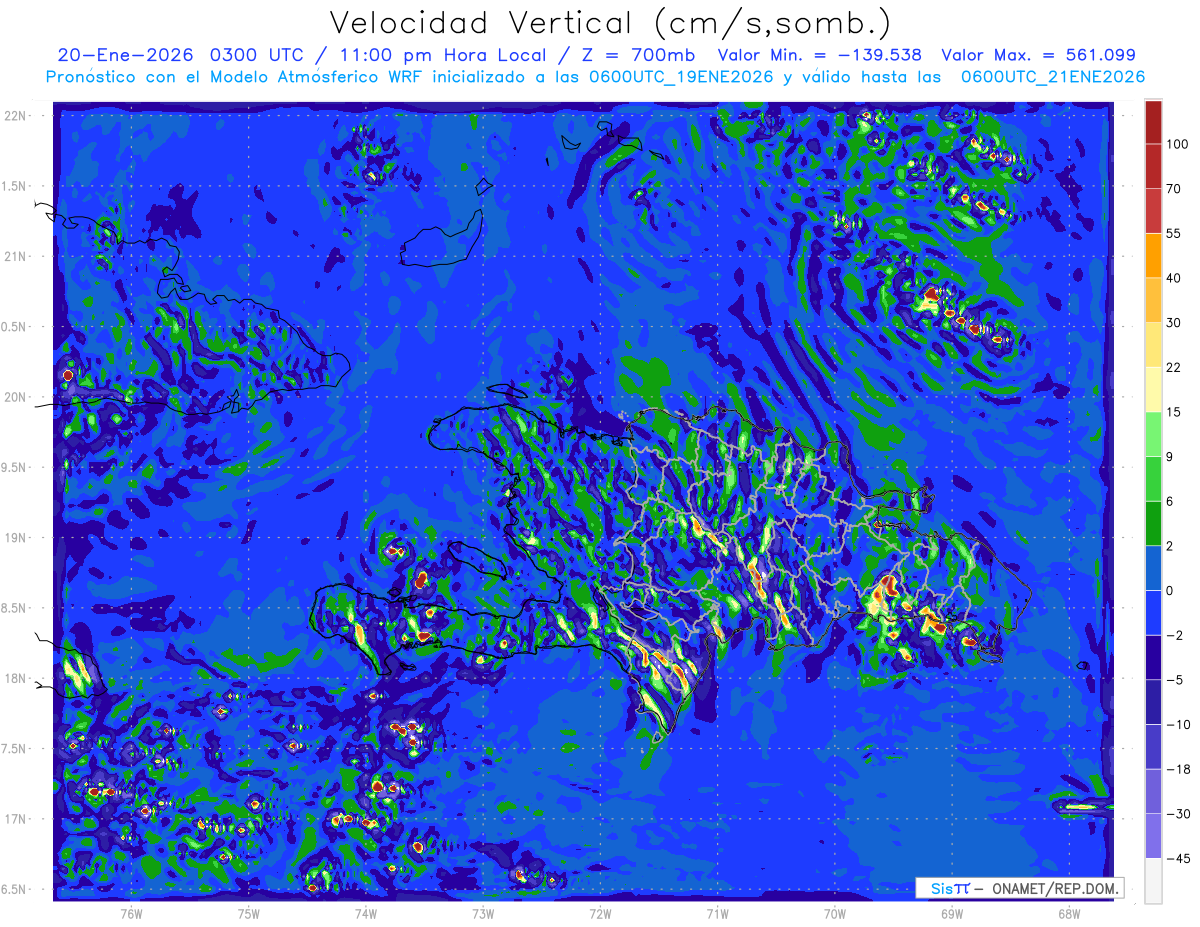This screenshot has width=1200, height=927.
Task: Click the '74W' longitude label
Action: tap(365, 913)
